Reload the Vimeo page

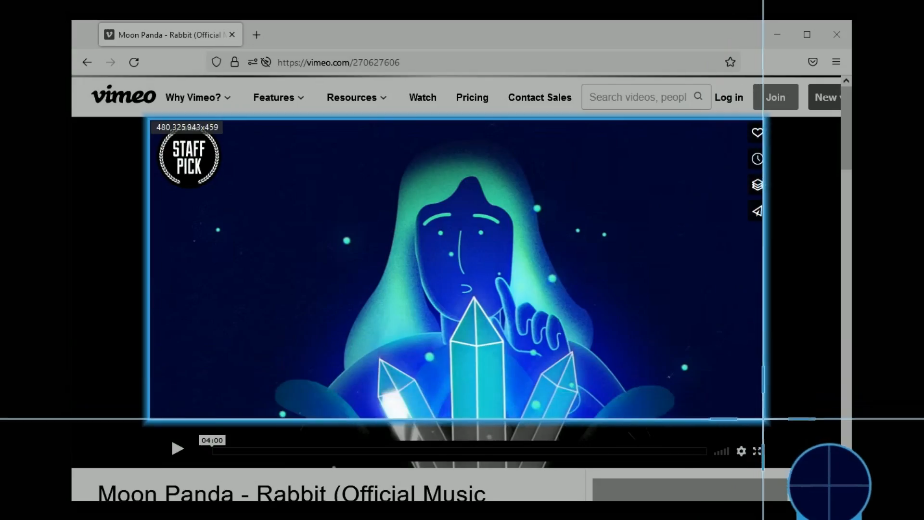pyautogui.click(x=134, y=62)
